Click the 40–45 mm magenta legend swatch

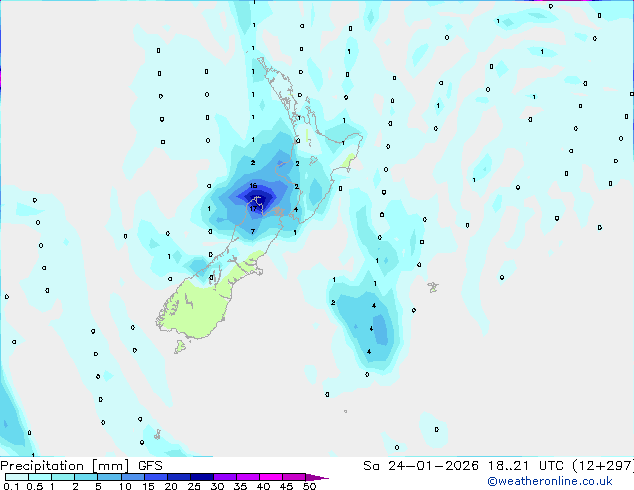coord(271,477)
